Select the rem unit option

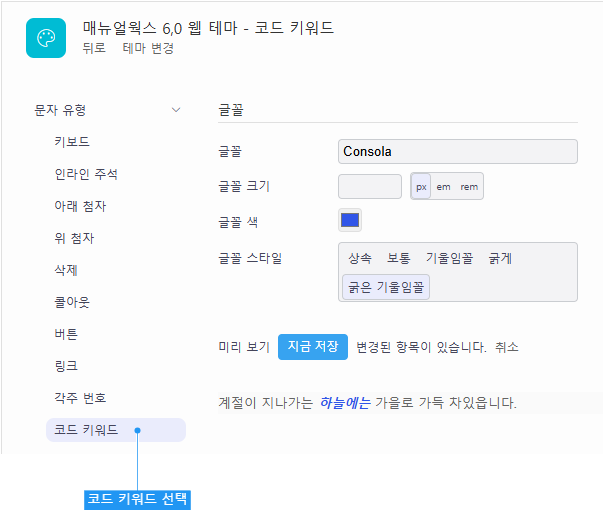(x=469, y=187)
